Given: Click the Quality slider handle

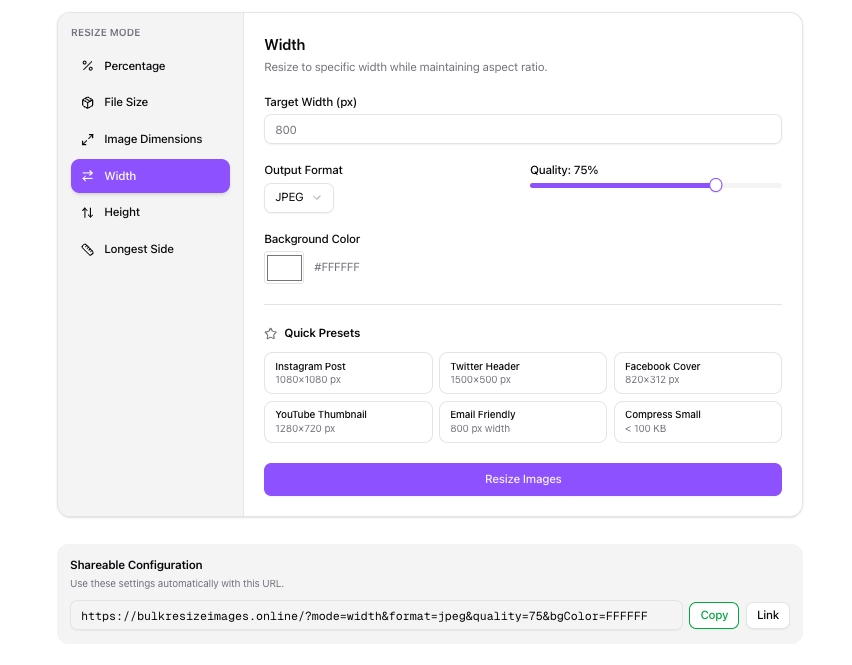Looking at the screenshot, I should [x=715, y=185].
